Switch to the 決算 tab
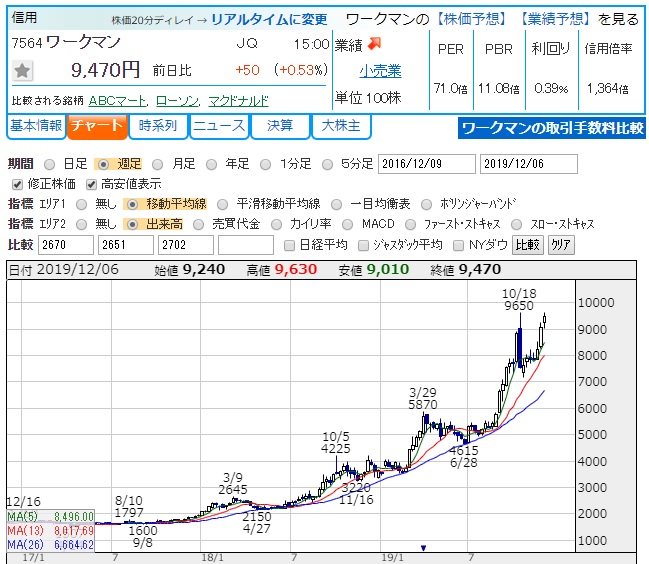 (x=280, y=126)
